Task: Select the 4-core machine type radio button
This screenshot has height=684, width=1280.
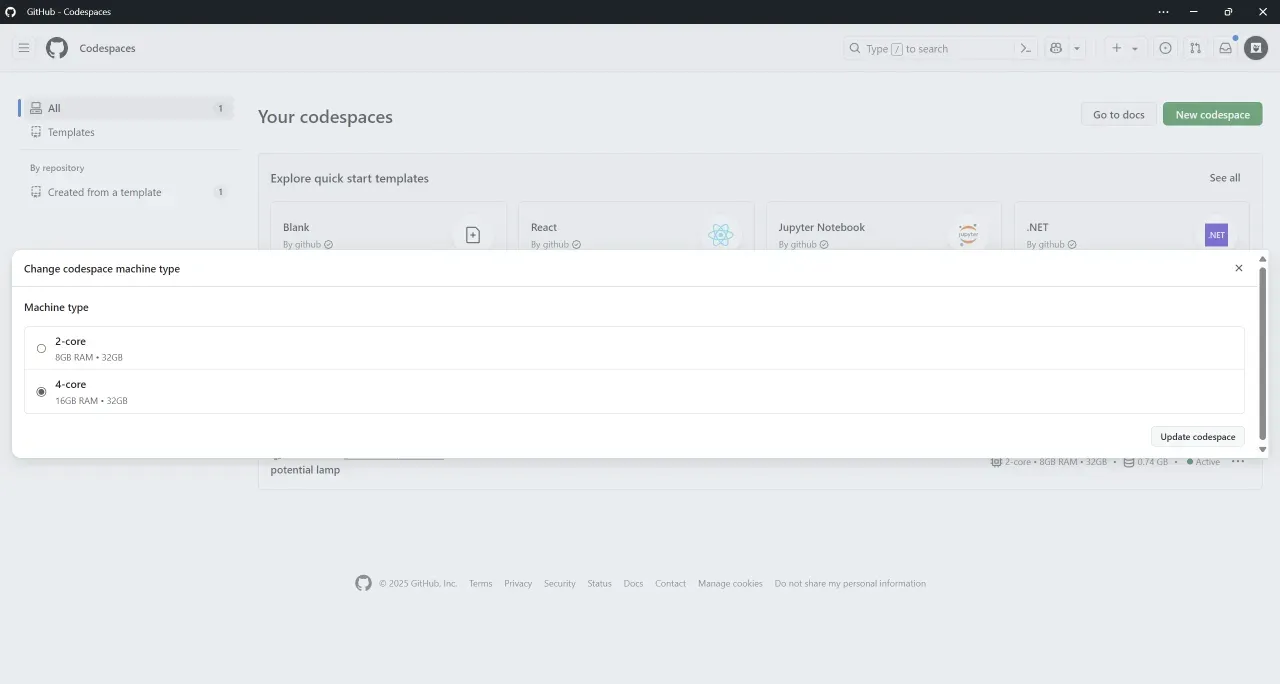Action: pyautogui.click(x=41, y=392)
